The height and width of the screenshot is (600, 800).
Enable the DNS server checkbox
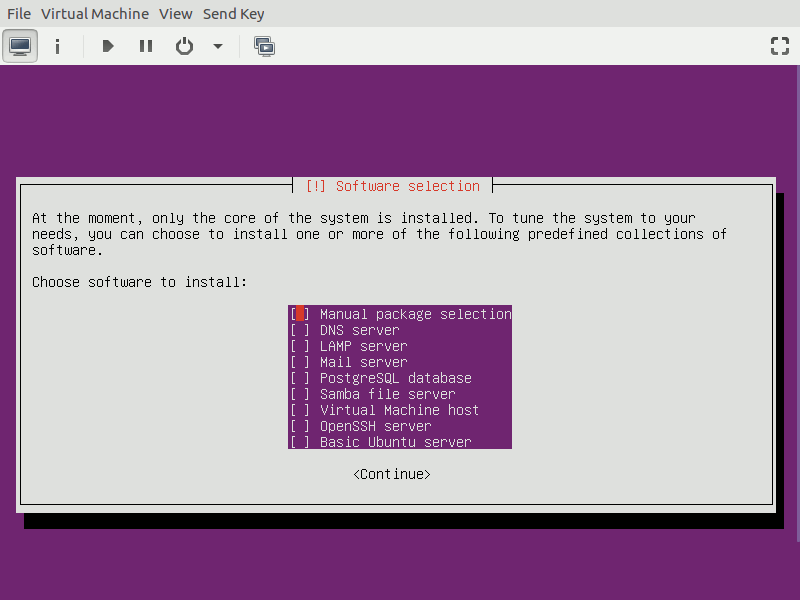(300, 330)
